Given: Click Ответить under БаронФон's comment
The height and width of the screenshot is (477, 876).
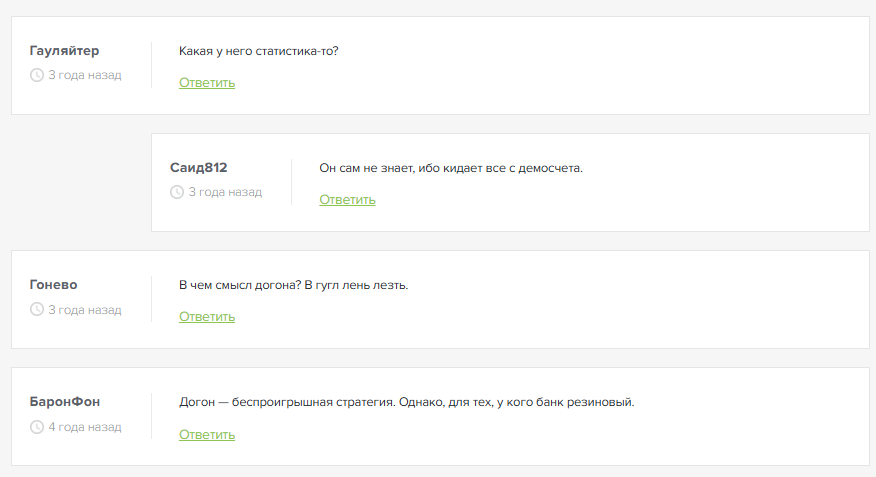Looking at the screenshot, I should click(x=207, y=435).
